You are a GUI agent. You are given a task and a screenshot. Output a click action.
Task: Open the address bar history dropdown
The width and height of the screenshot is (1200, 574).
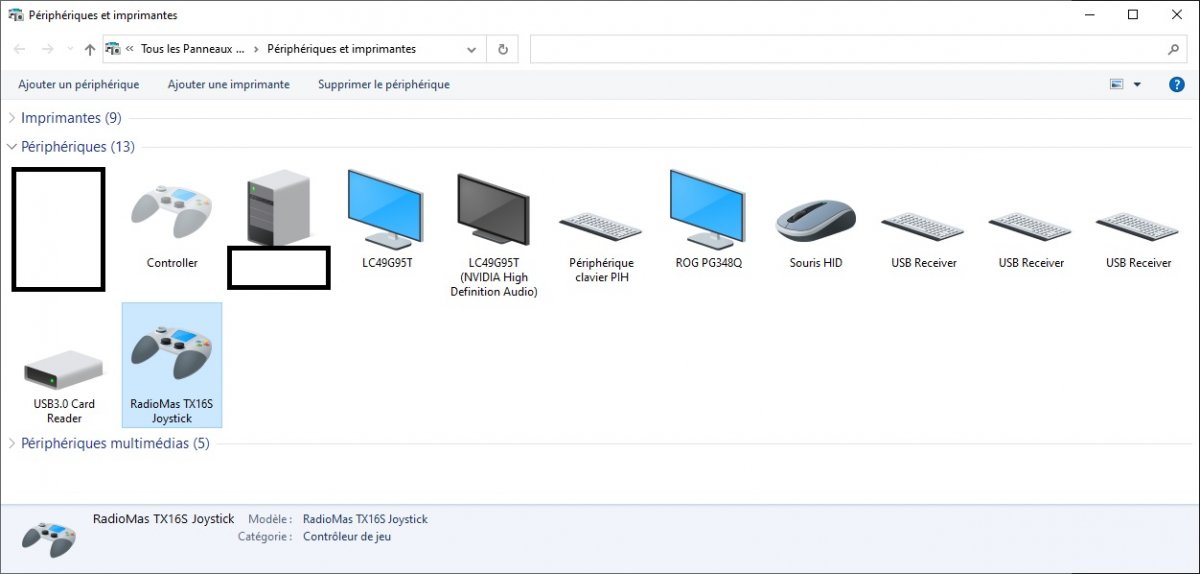tap(472, 49)
